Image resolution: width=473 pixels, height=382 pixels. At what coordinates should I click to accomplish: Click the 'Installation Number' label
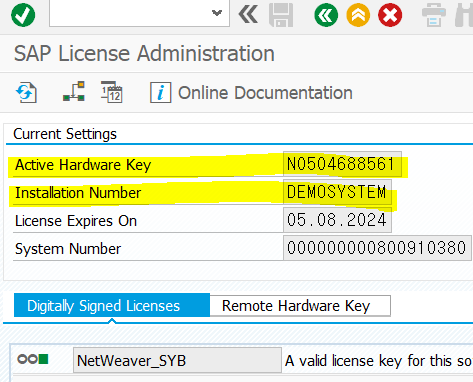[78, 193]
